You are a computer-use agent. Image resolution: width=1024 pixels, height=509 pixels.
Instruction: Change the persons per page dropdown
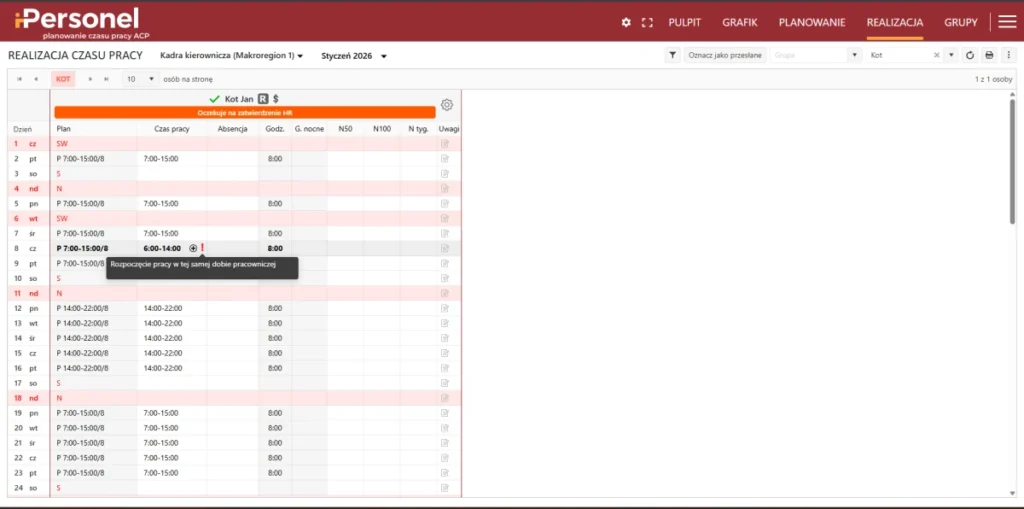(151, 78)
